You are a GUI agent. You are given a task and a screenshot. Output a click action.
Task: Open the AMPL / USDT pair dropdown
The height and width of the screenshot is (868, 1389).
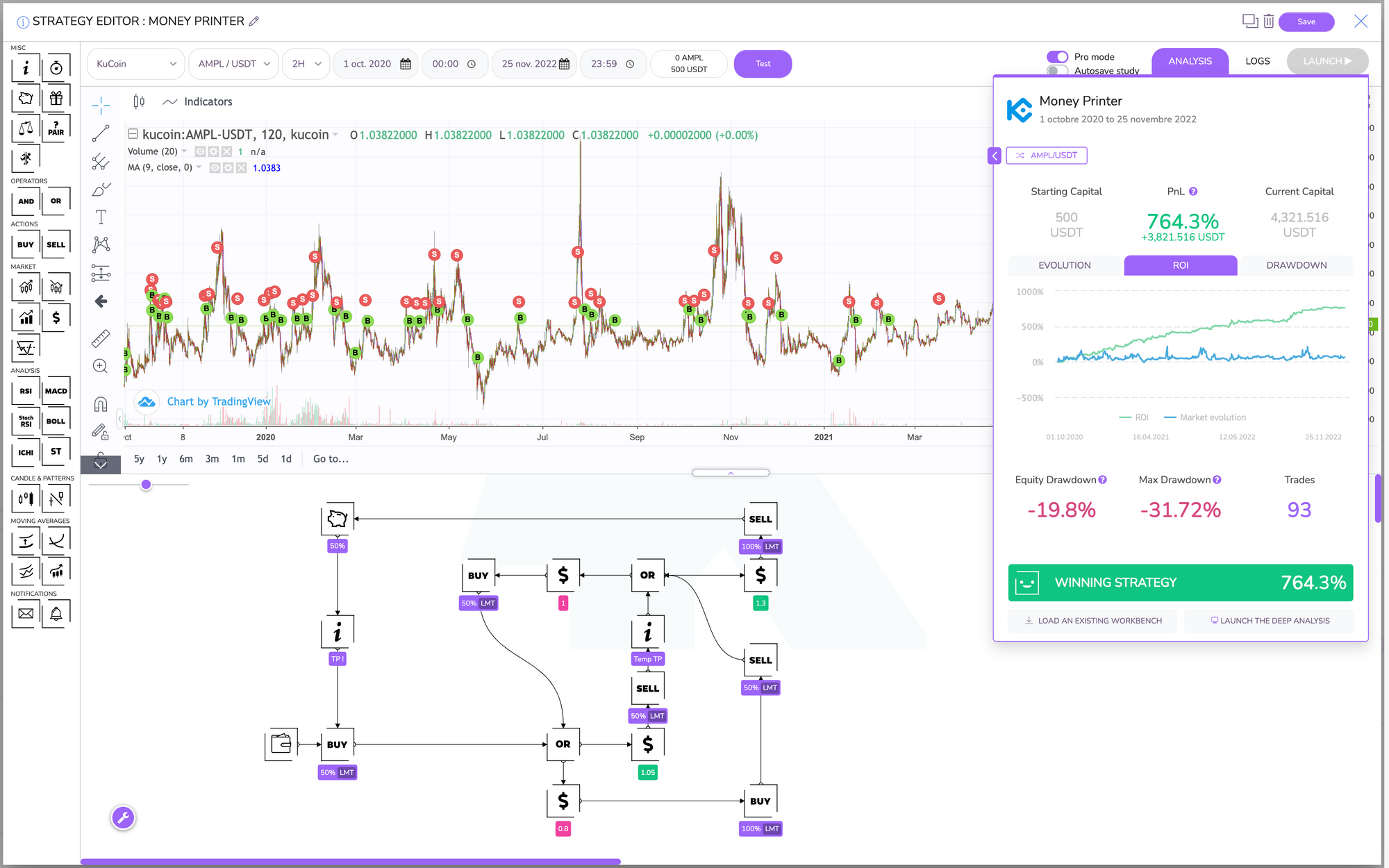tap(233, 64)
